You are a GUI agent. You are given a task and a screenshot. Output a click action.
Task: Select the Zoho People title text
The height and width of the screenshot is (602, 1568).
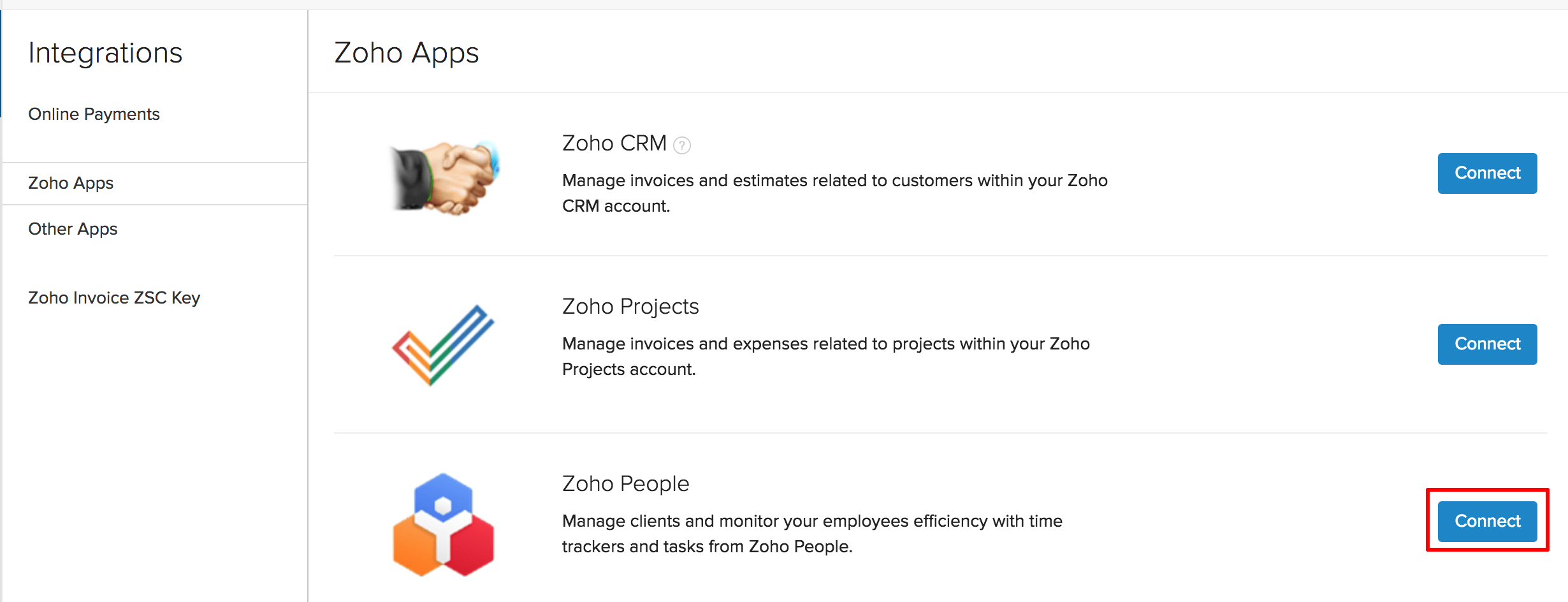pyautogui.click(x=625, y=483)
